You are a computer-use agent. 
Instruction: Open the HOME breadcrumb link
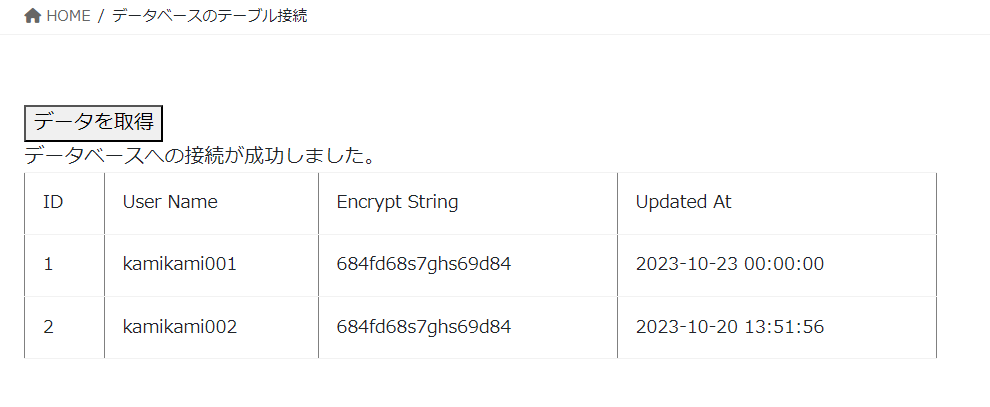pos(68,16)
